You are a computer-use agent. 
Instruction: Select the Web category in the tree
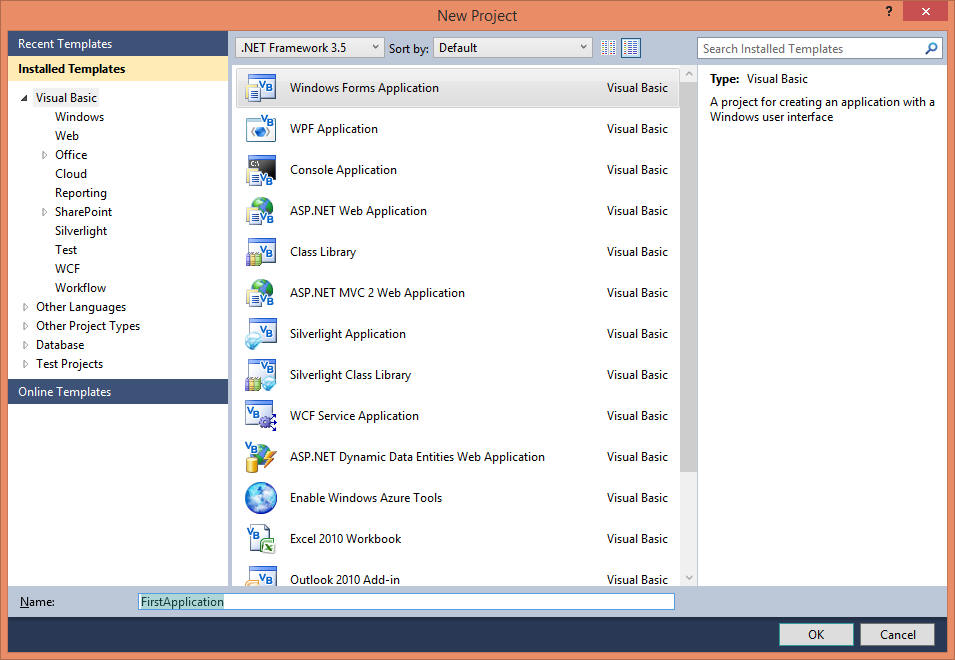tap(66, 136)
